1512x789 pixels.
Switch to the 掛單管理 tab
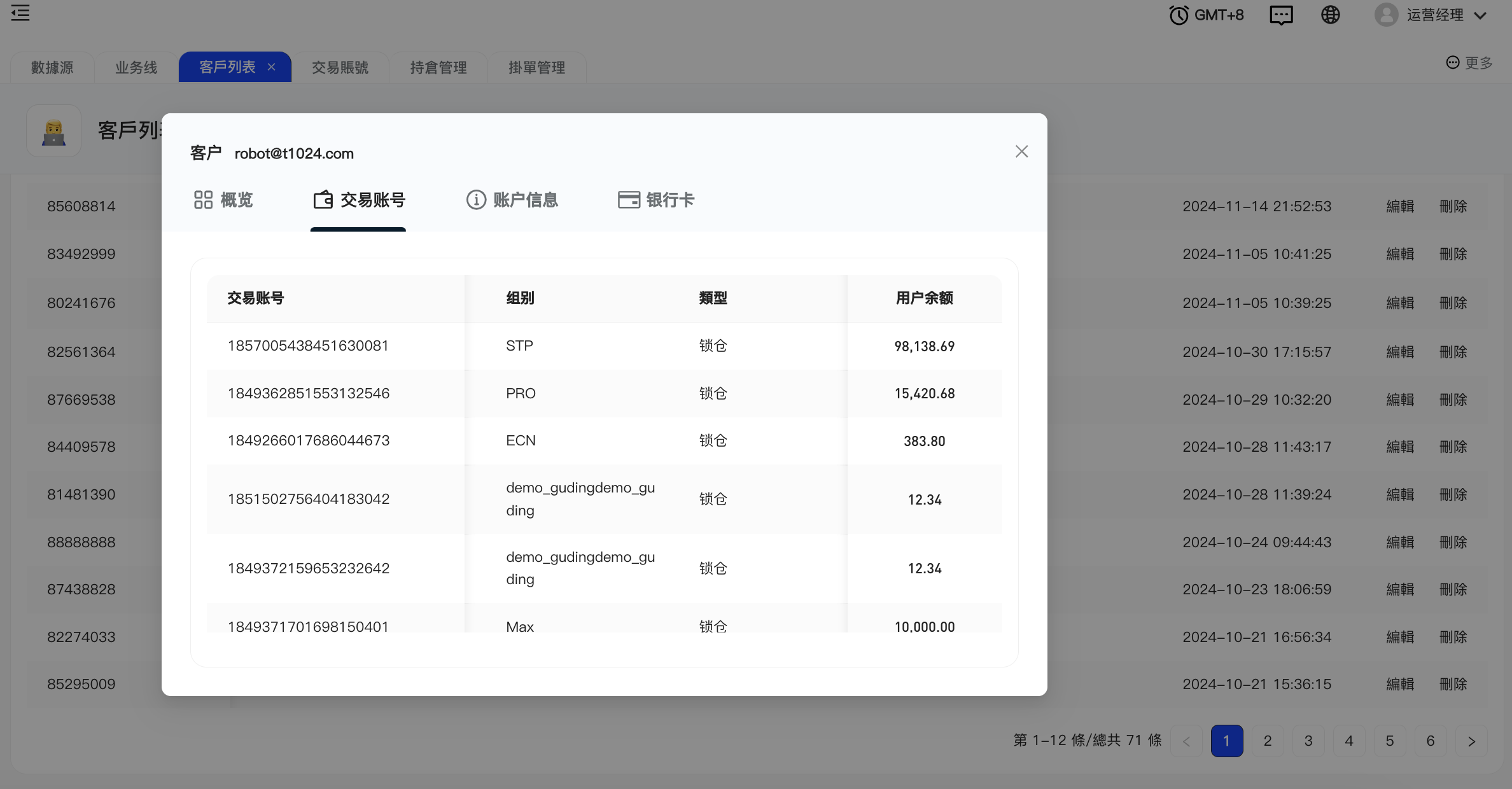(x=536, y=67)
